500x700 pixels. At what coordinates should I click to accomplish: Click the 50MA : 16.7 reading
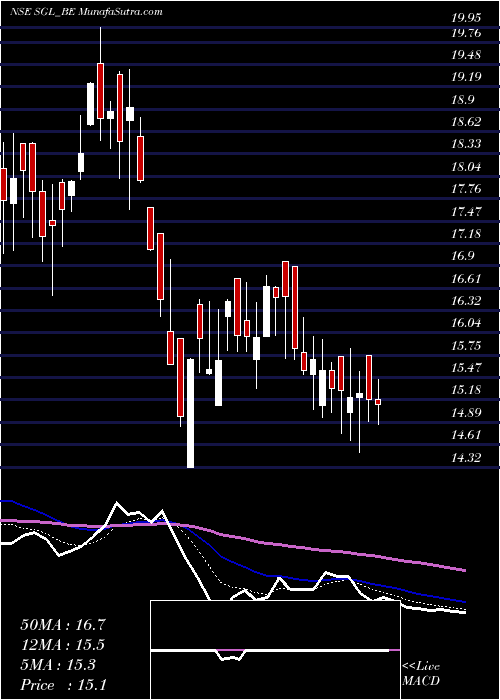(x=63, y=625)
